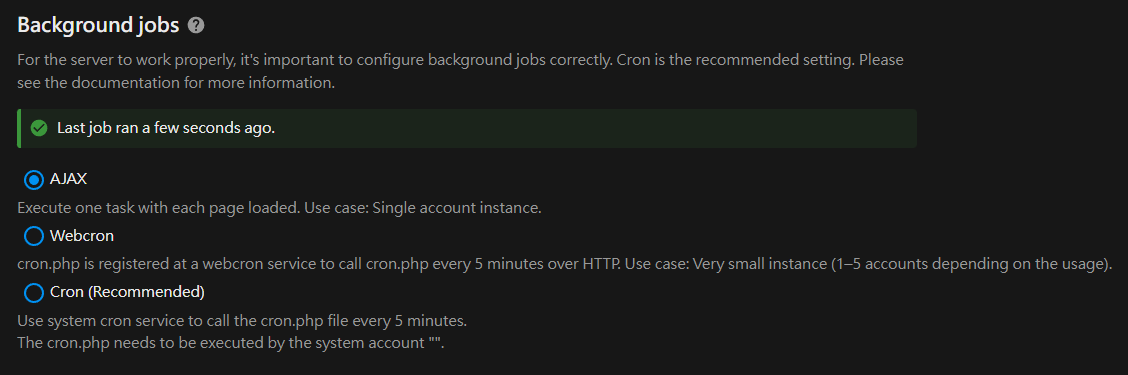Select the Webcron radio button
This screenshot has height=375, width=1128.
(34, 236)
